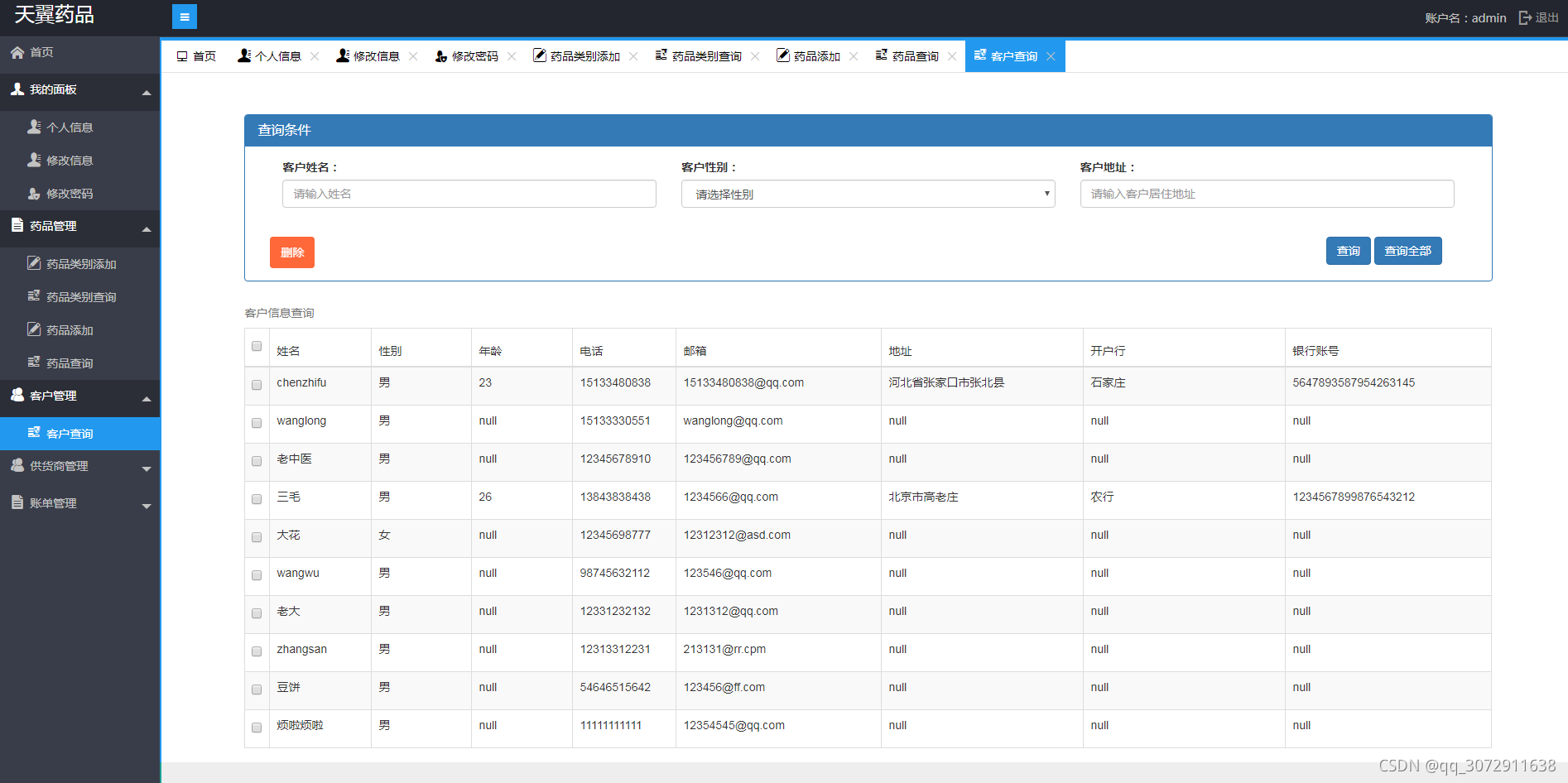
Task: Tick the checkbox for zhangsan
Action: (257, 651)
